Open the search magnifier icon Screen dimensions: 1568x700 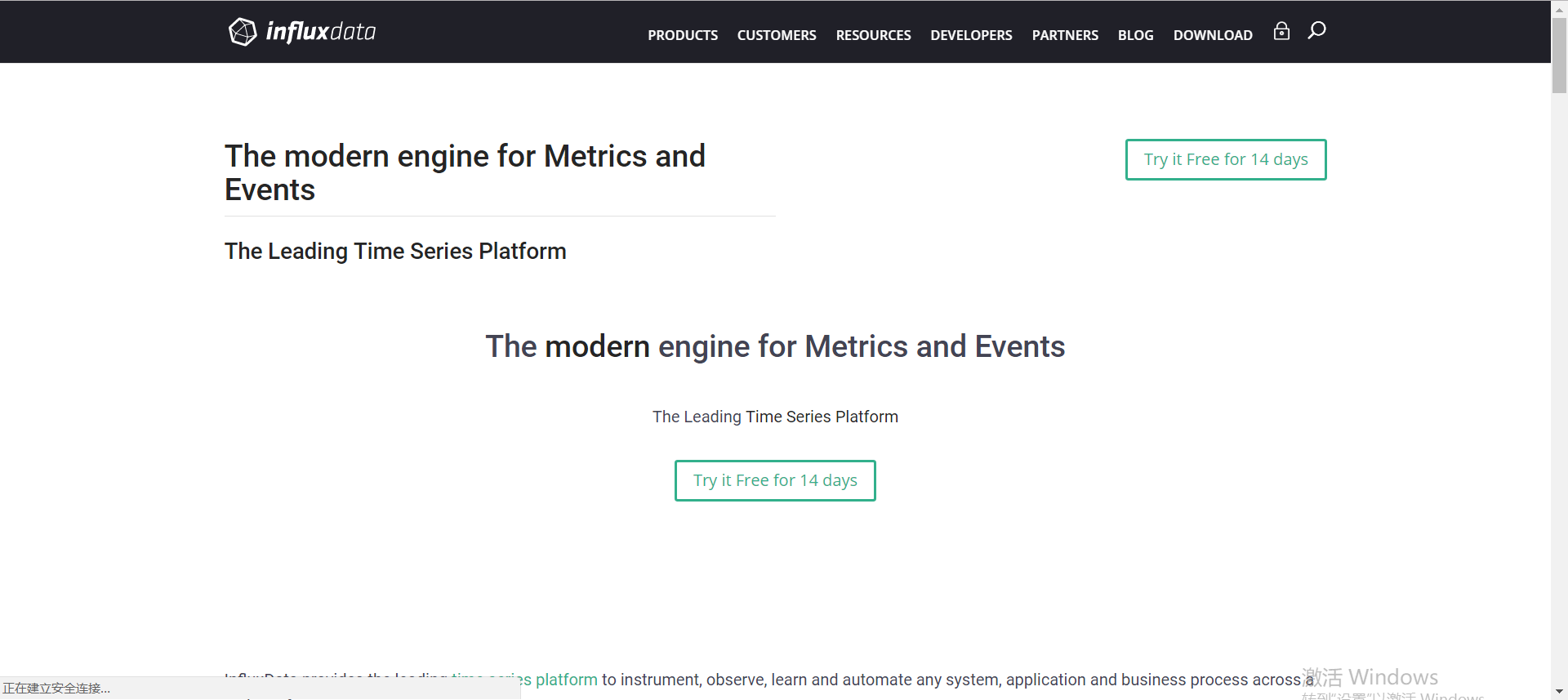(x=1316, y=31)
